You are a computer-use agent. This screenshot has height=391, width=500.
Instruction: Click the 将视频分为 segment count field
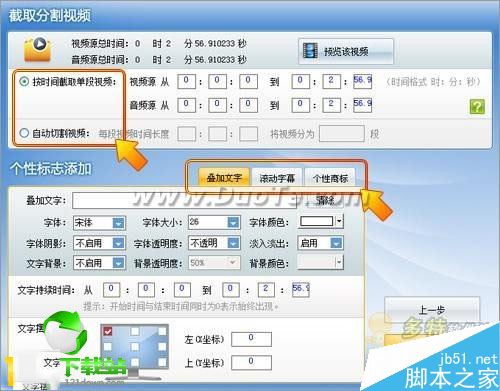[342, 134]
